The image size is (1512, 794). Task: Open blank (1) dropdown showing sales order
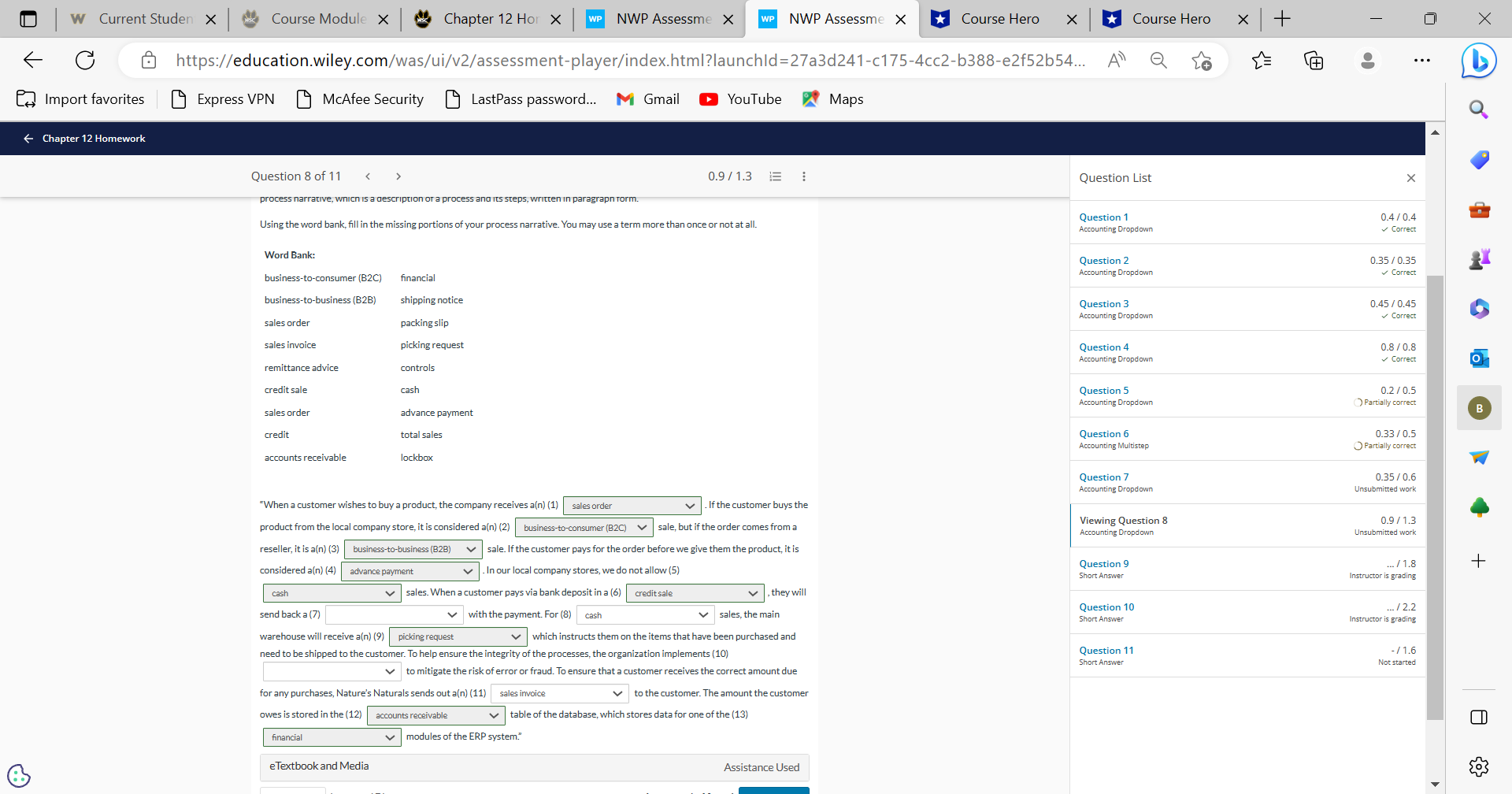[x=632, y=506]
